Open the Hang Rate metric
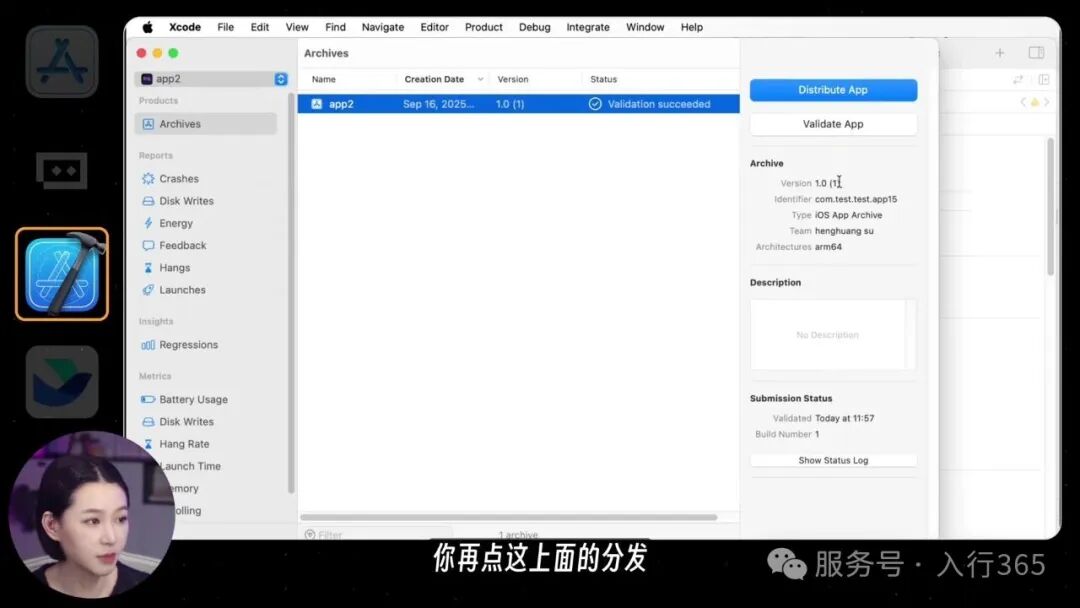The width and height of the screenshot is (1080, 608). point(184,443)
